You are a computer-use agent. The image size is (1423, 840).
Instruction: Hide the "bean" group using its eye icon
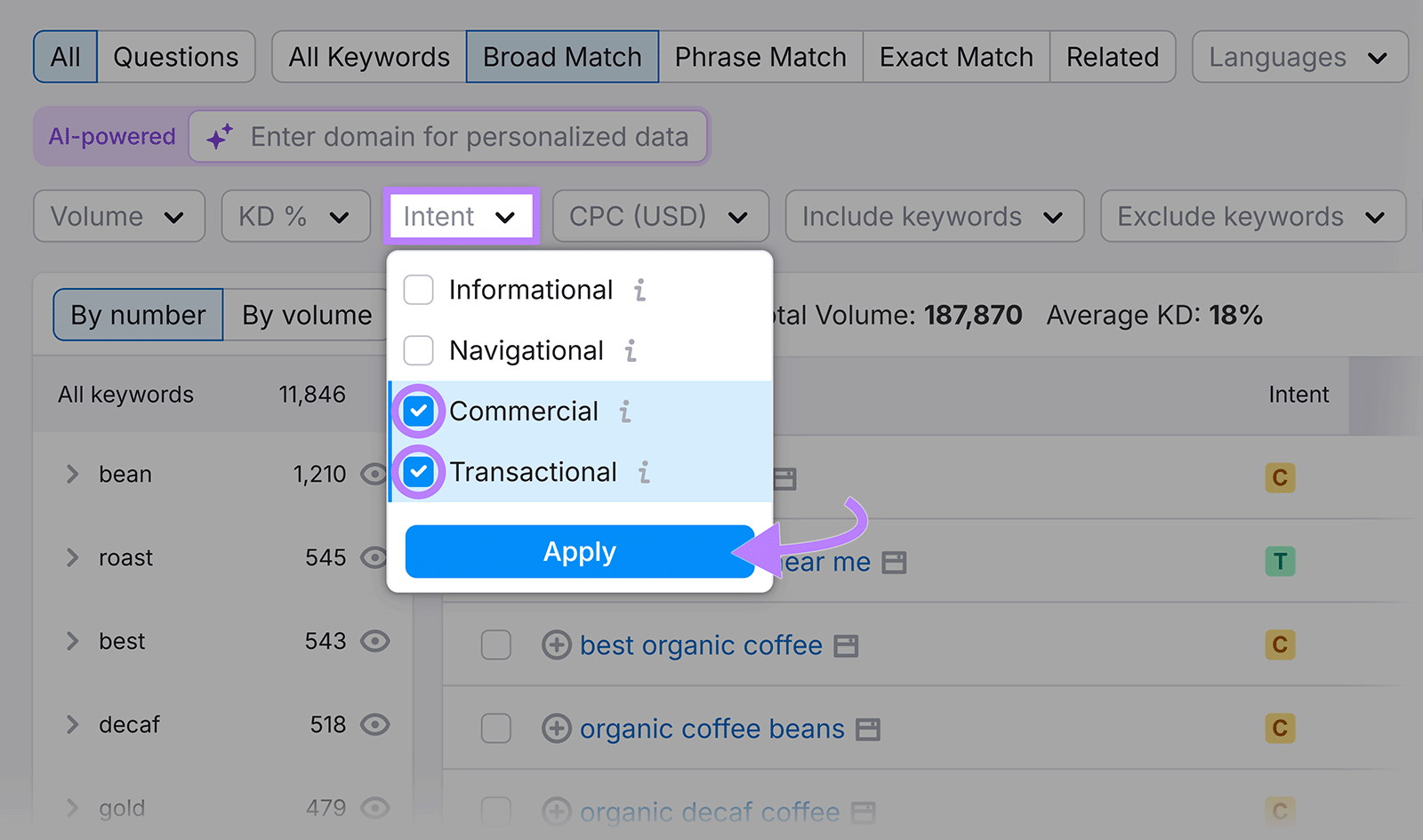(374, 474)
